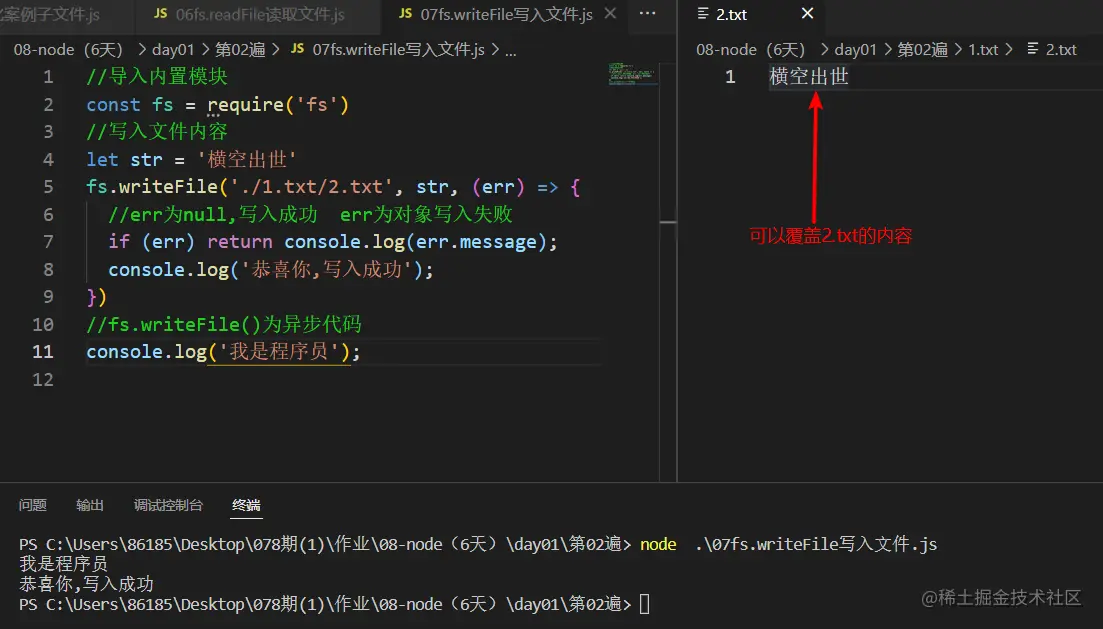The width and height of the screenshot is (1103, 629).
Task: Click the comment //fs.writeFile()为异步代码
Action: point(224,324)
